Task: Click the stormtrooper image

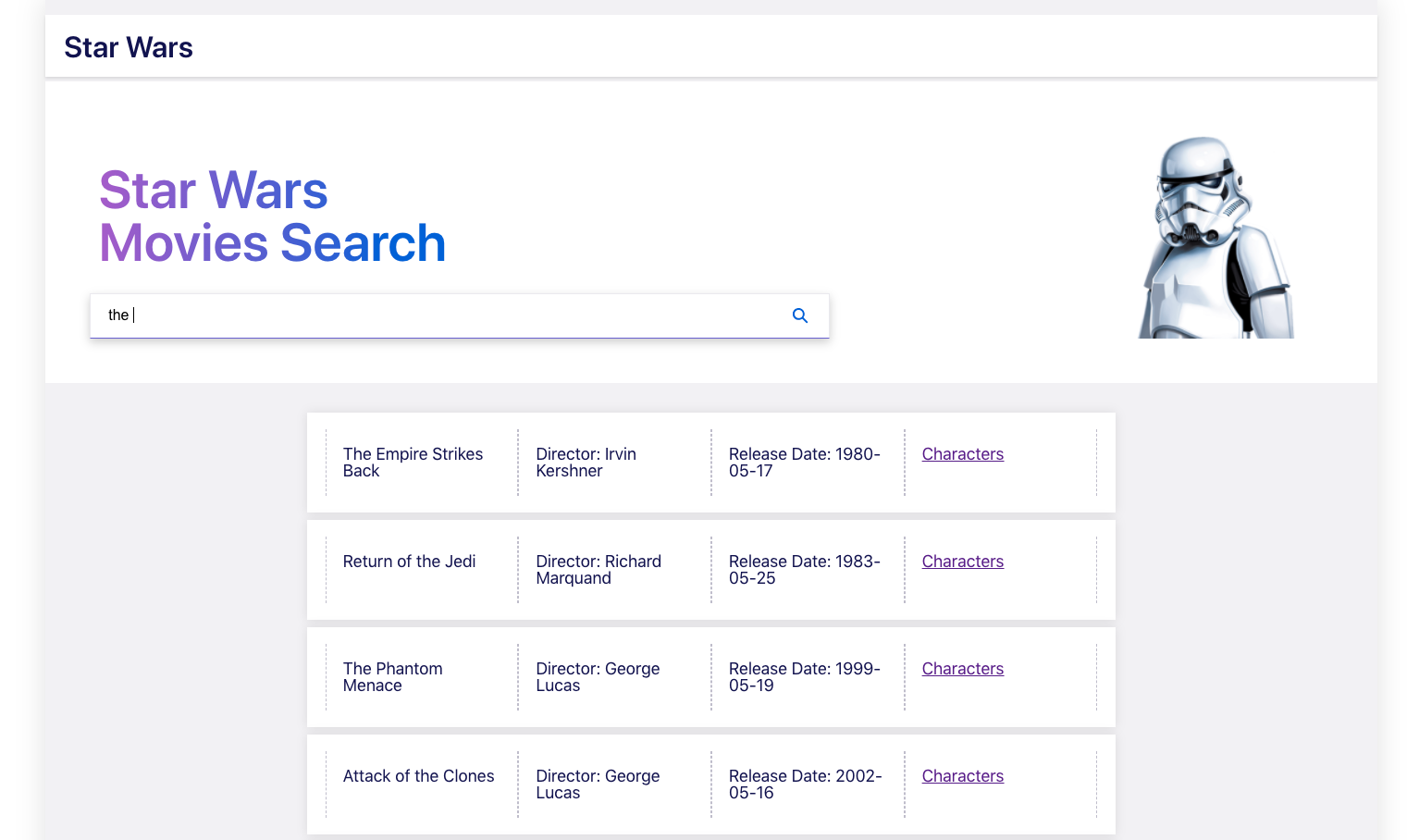Action: click(x=1215, y=237)
